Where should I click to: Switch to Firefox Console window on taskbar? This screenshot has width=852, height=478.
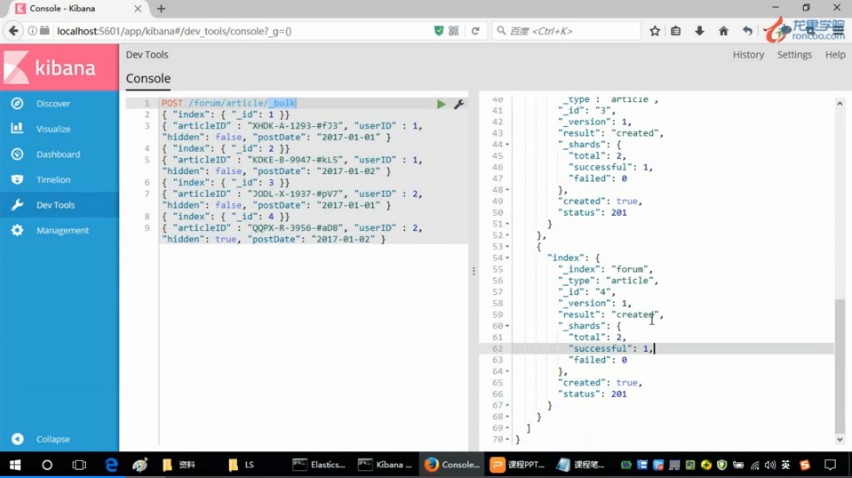click(x=453, y=465)
